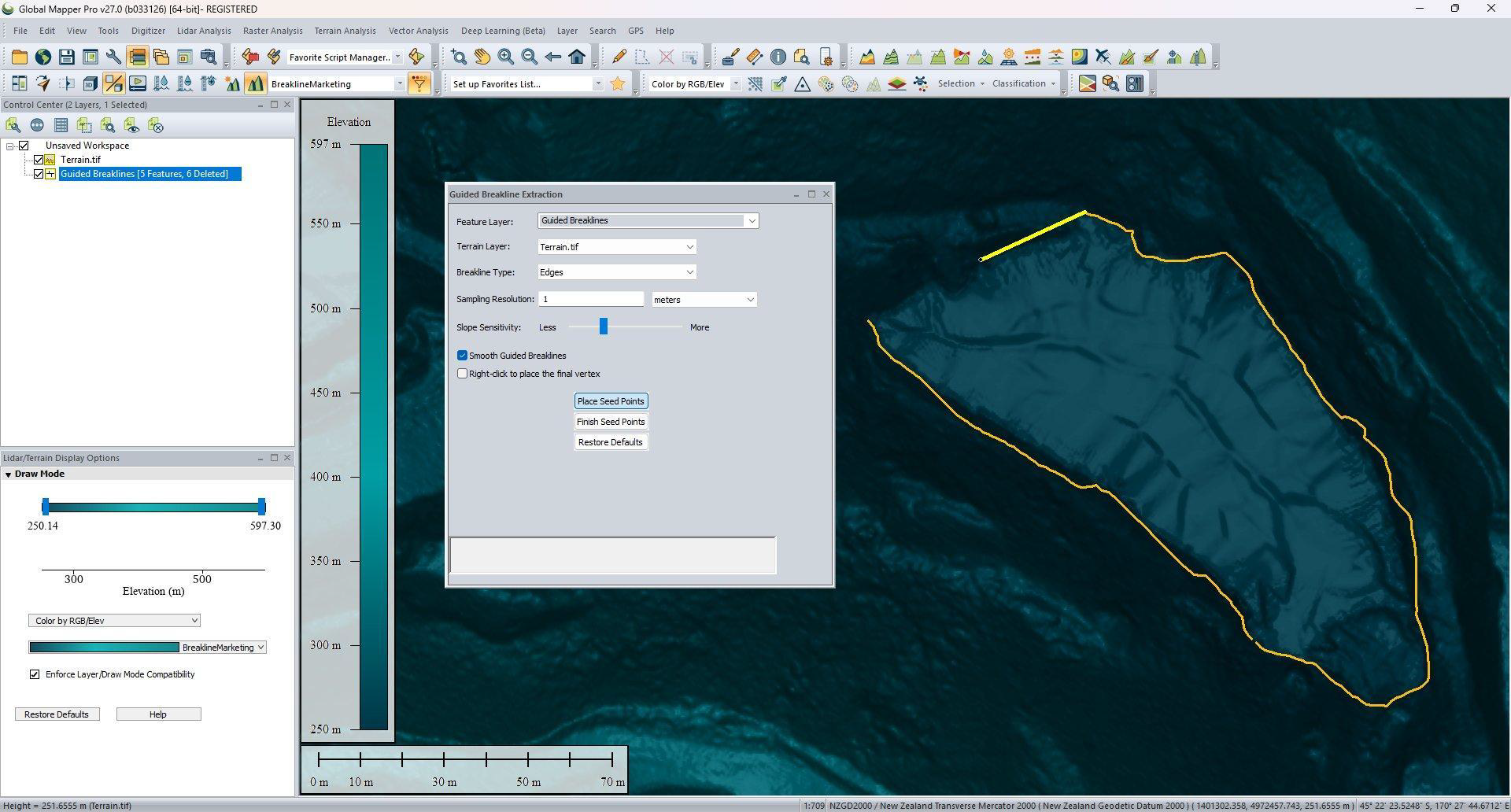Expand the Feature Layer combo box

(x=752, y=221)
